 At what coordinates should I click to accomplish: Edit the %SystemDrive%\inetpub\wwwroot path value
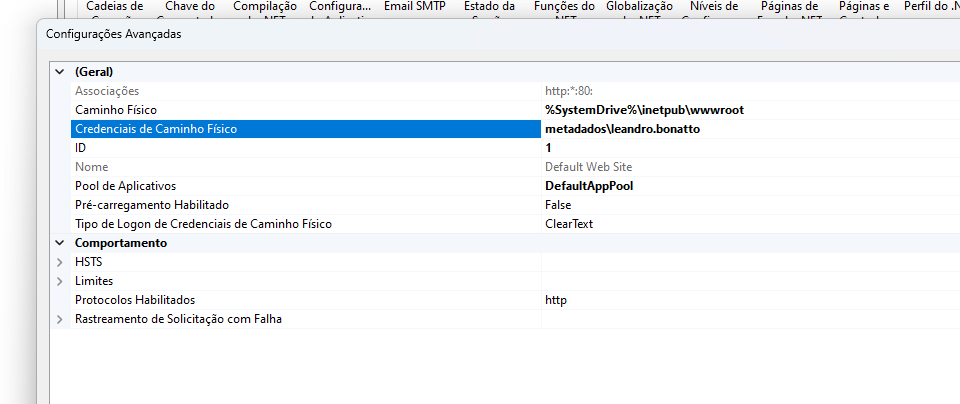(644, 110)
